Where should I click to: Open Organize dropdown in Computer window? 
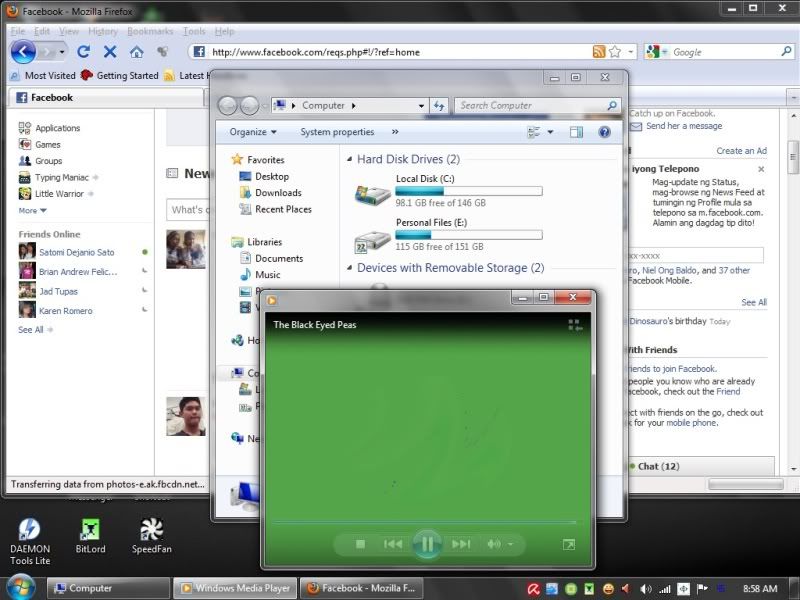coord(253,132)
